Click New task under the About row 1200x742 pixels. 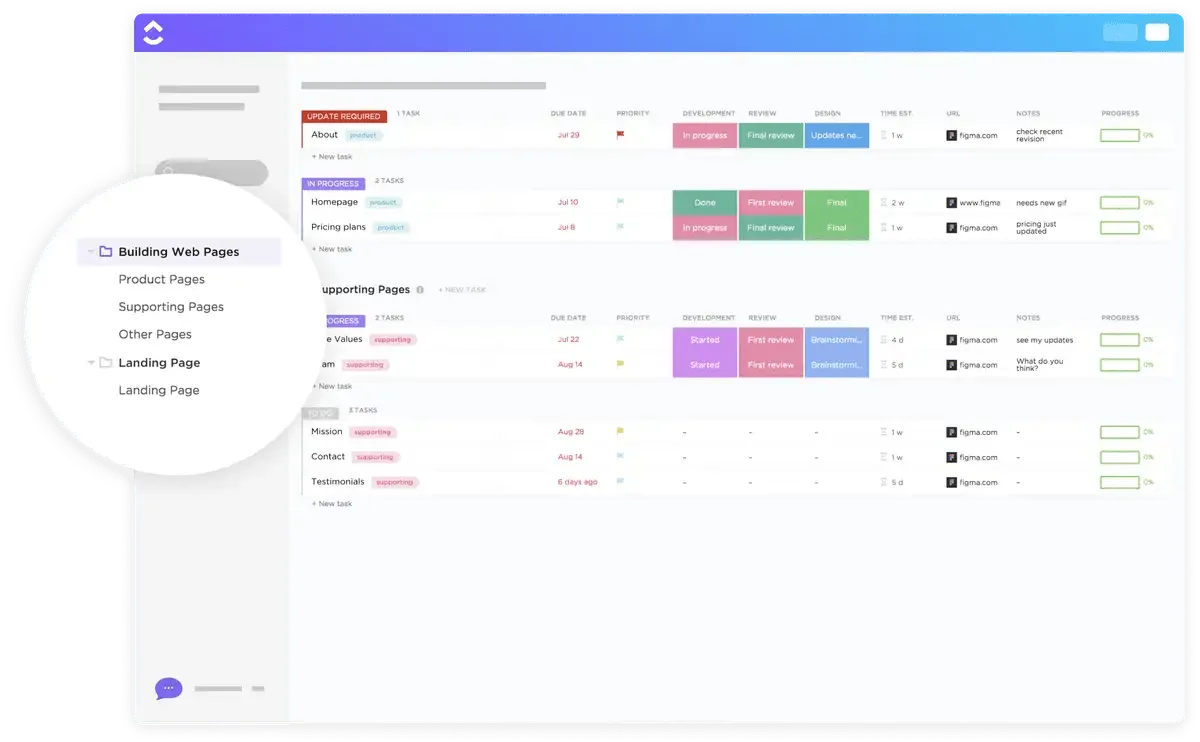[x=332, y=157]
